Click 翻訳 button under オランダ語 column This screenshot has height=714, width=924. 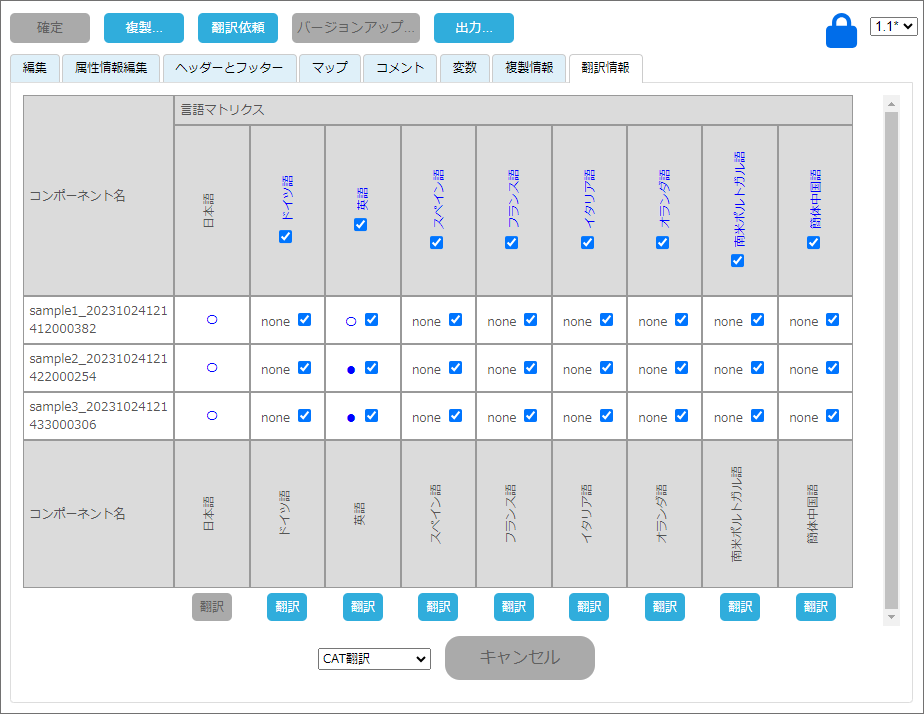[x=665, y=607]
